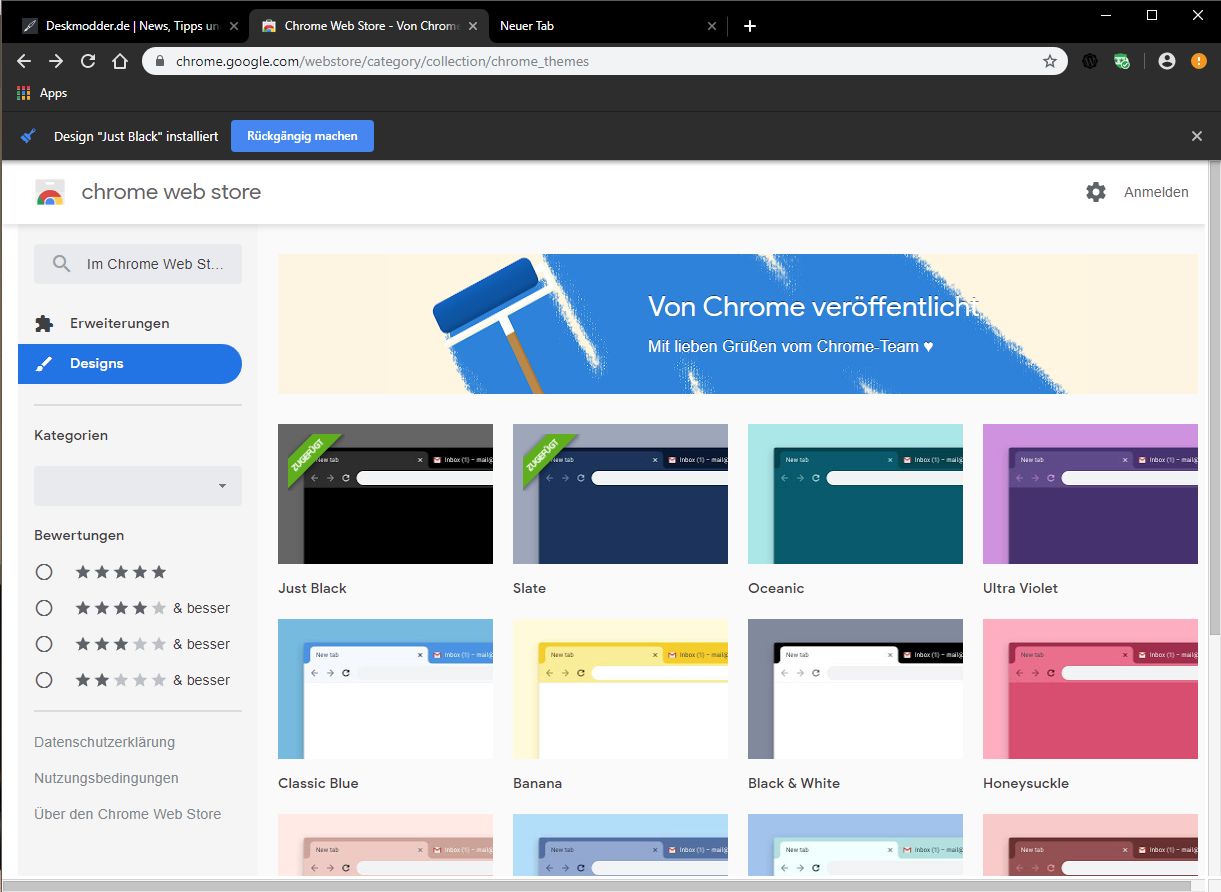The width and height of the screenshot is (1221, 892).
Task: Select the four stars & besser filter
Action: (x=44, y=608)
